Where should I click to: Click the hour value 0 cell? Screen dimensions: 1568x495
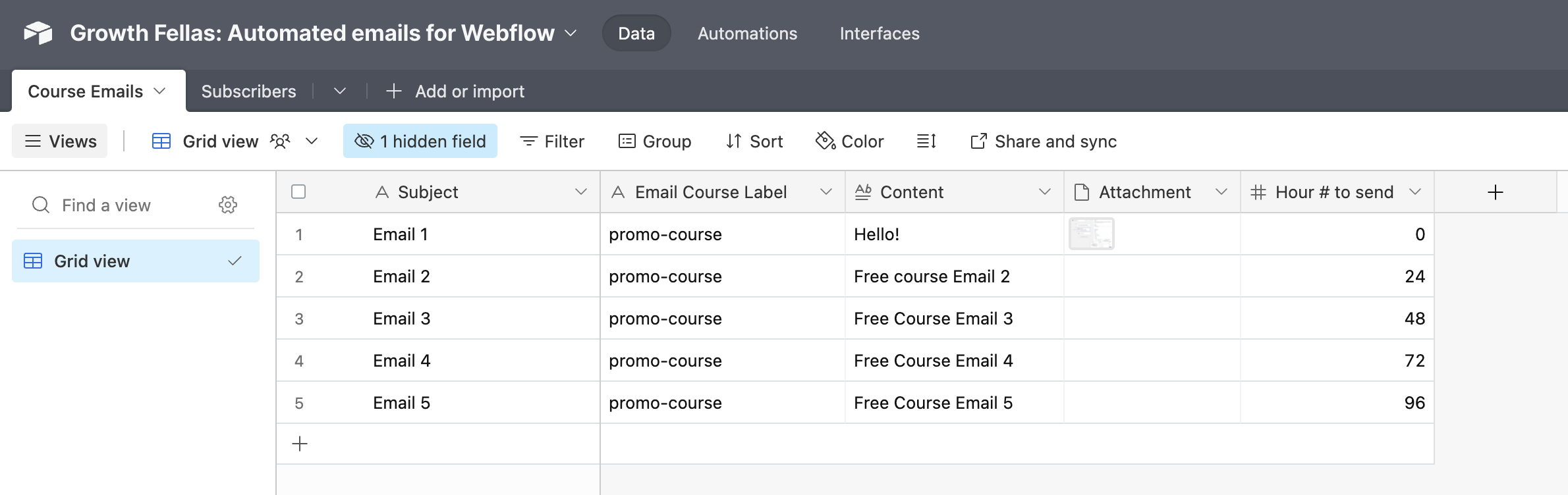(x=1337, y=234)
